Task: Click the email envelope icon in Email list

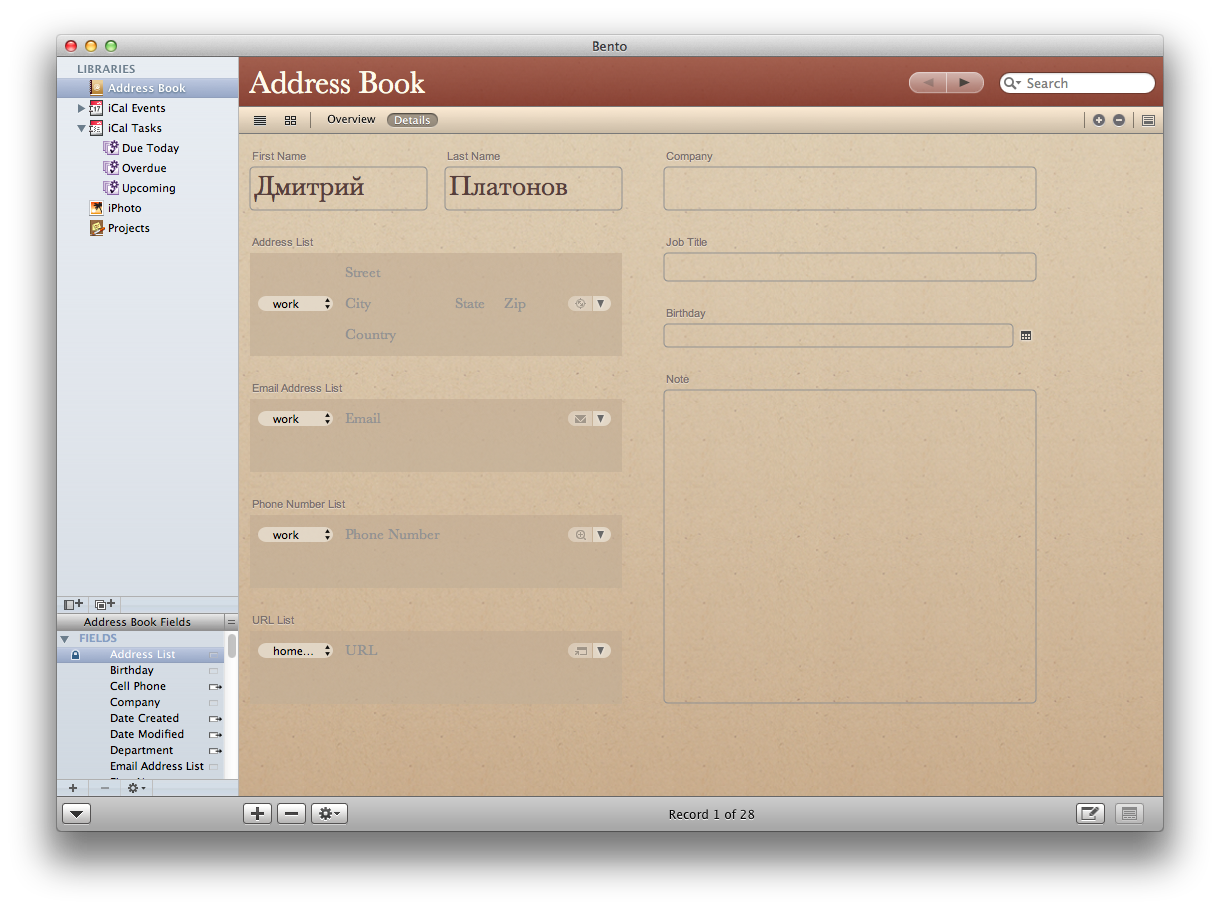Action: click(580, 419)
